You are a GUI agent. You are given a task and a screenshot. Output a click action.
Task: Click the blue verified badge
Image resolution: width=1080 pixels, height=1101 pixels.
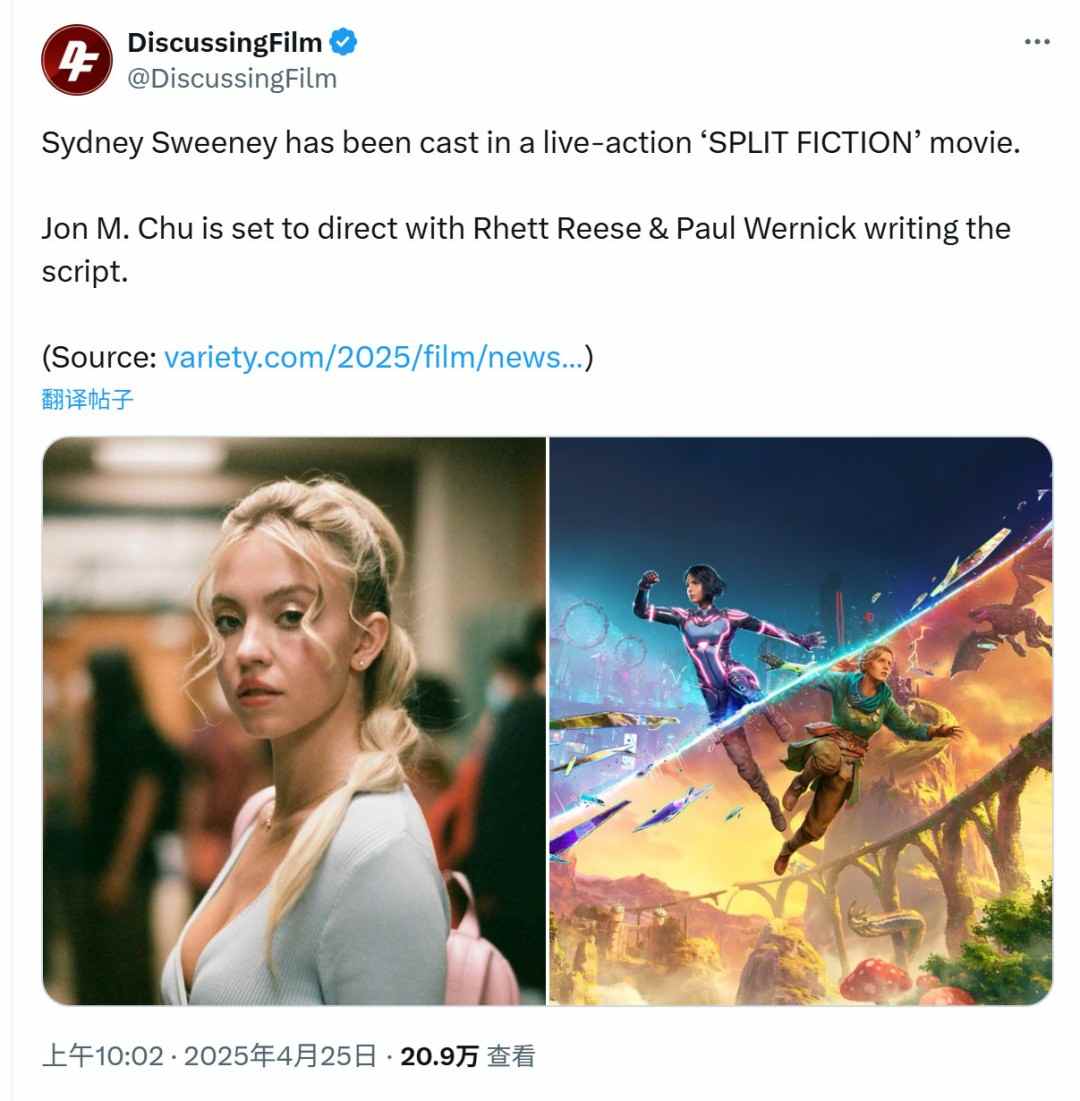343,42
